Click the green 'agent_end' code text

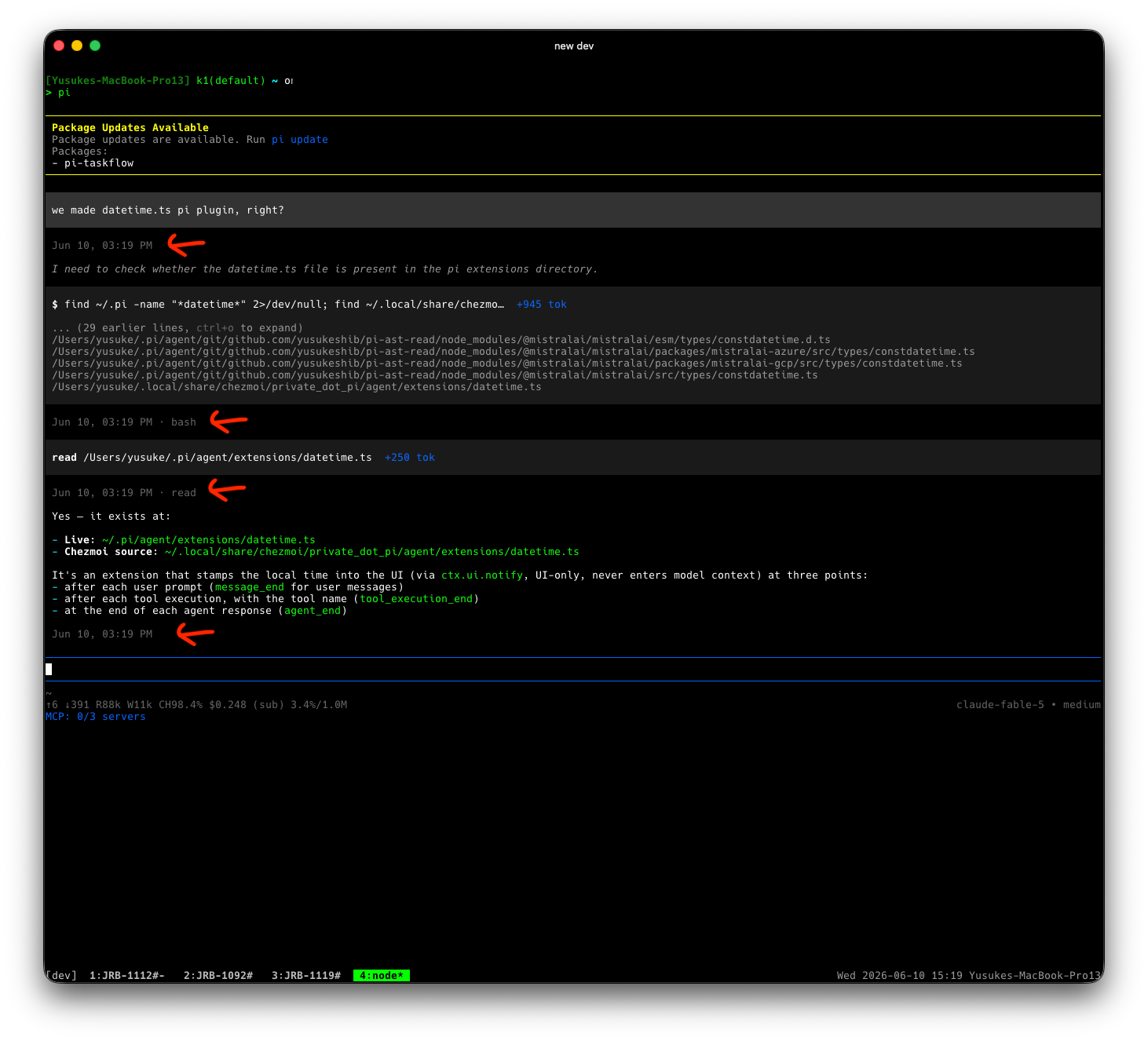[313, 611]
